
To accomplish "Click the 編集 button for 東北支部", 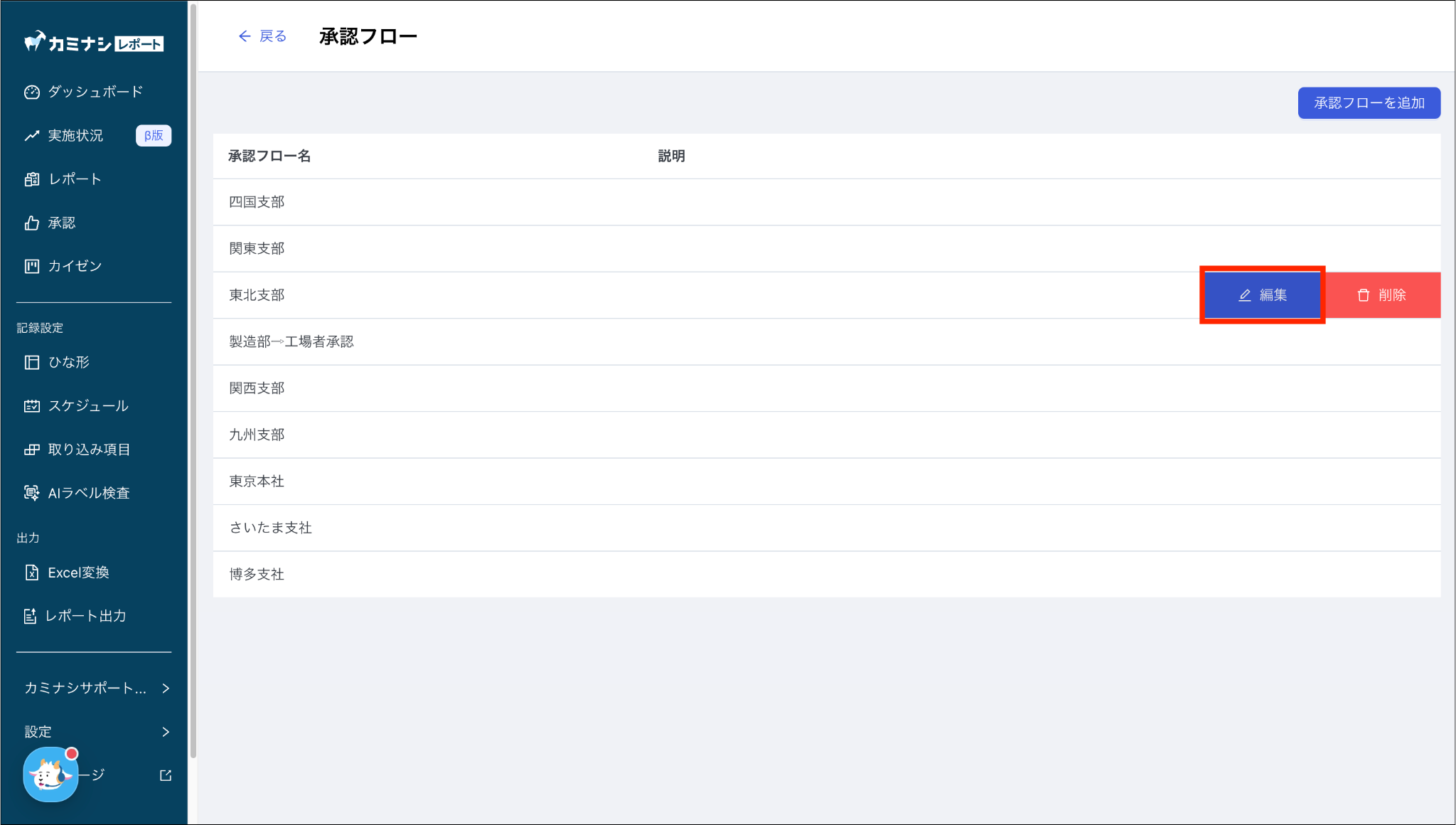I will pos(1263,295).
